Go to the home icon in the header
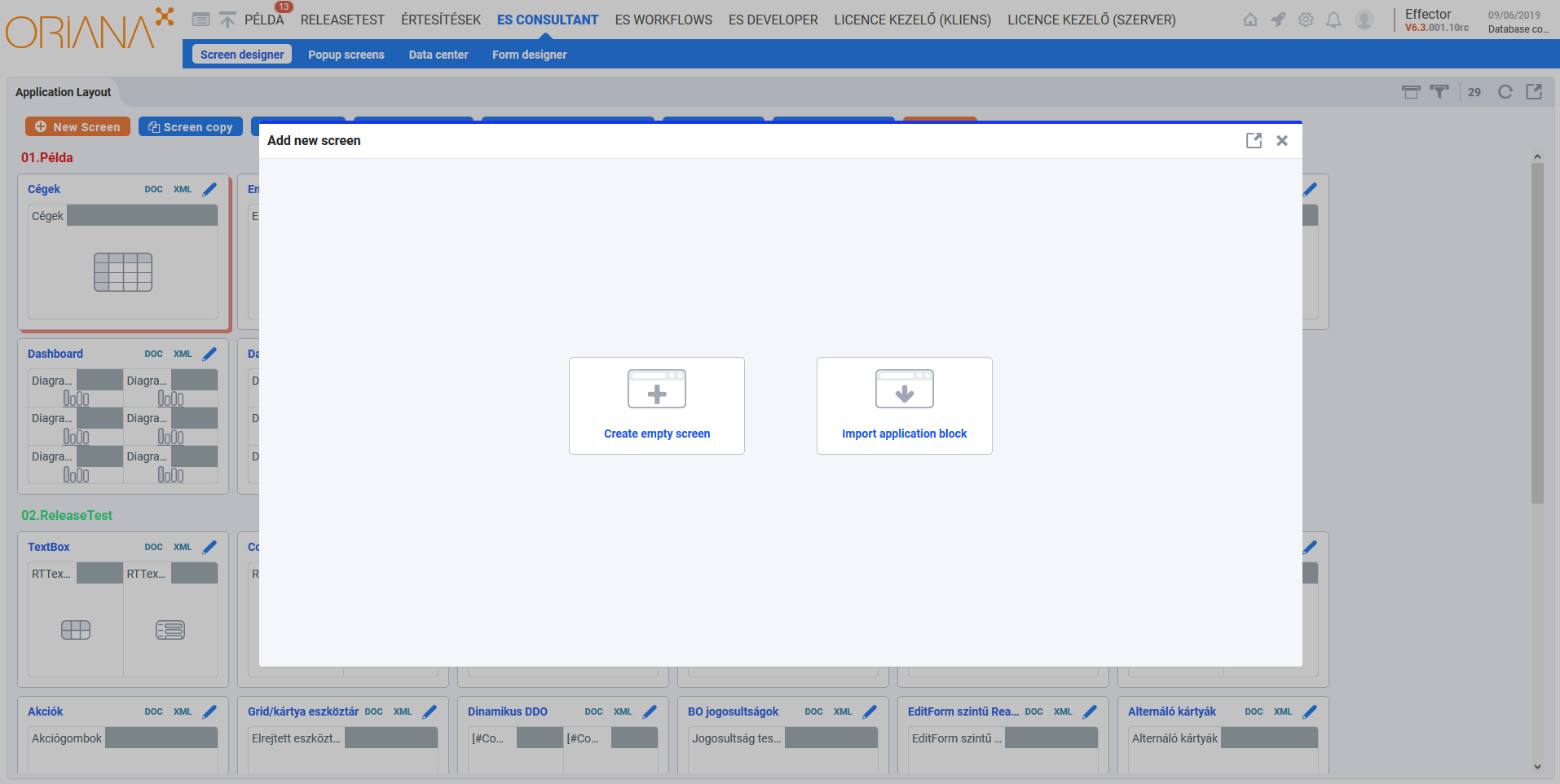1560x784 pixels. click(x=1250, y=20)
